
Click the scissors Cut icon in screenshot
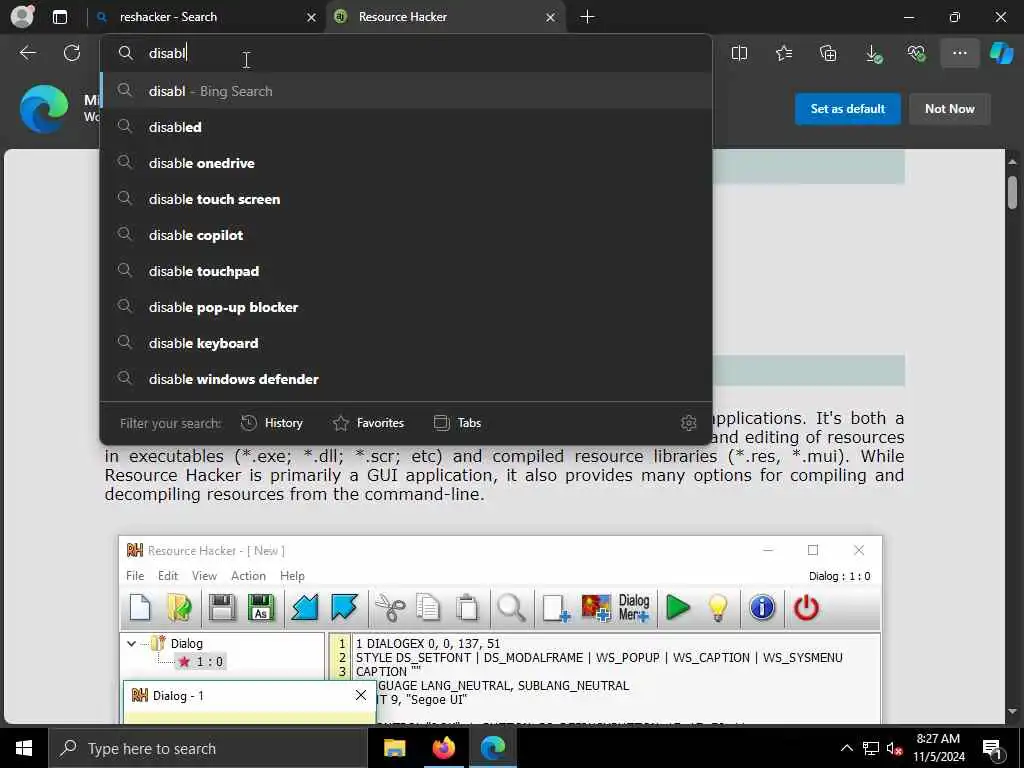390,608
